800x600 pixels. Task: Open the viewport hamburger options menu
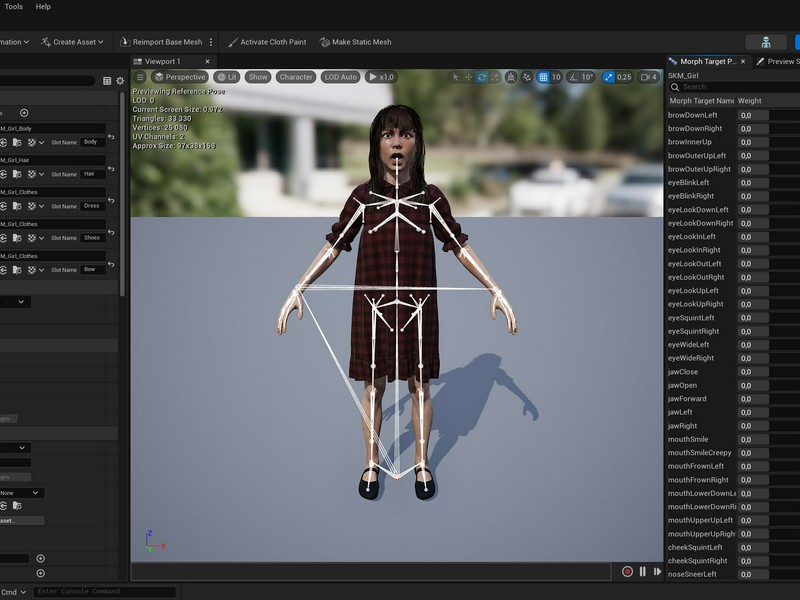pyautogui.click(x=140, y=77)
